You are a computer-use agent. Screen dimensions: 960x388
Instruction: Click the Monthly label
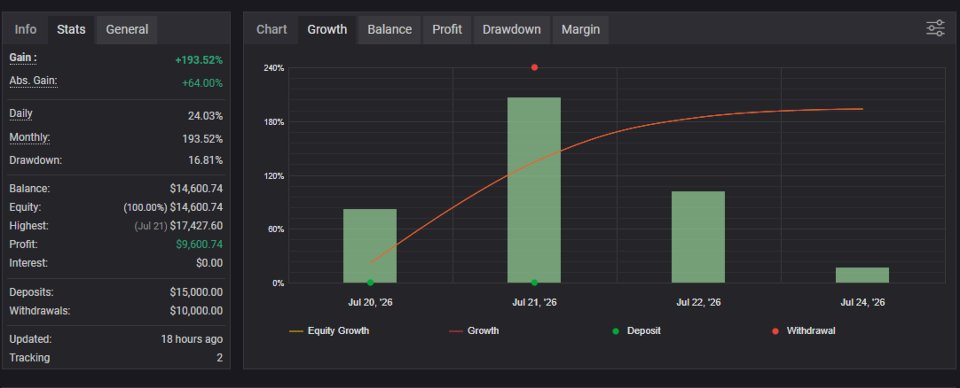(29, 138)
